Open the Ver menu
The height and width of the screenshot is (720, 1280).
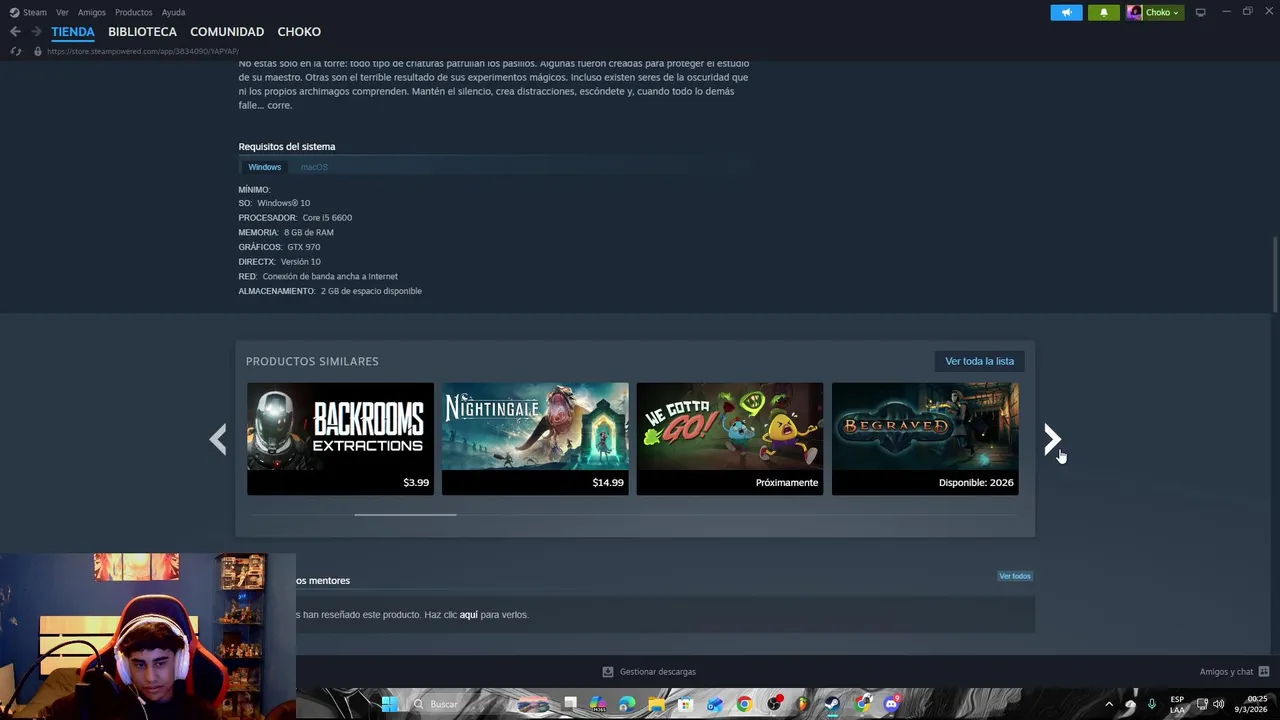tap(62, 12)
